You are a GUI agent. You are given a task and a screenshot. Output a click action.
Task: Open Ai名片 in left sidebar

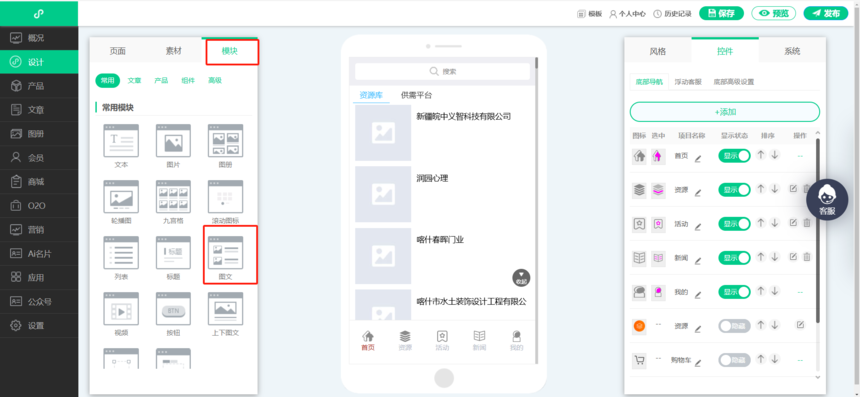39,253
